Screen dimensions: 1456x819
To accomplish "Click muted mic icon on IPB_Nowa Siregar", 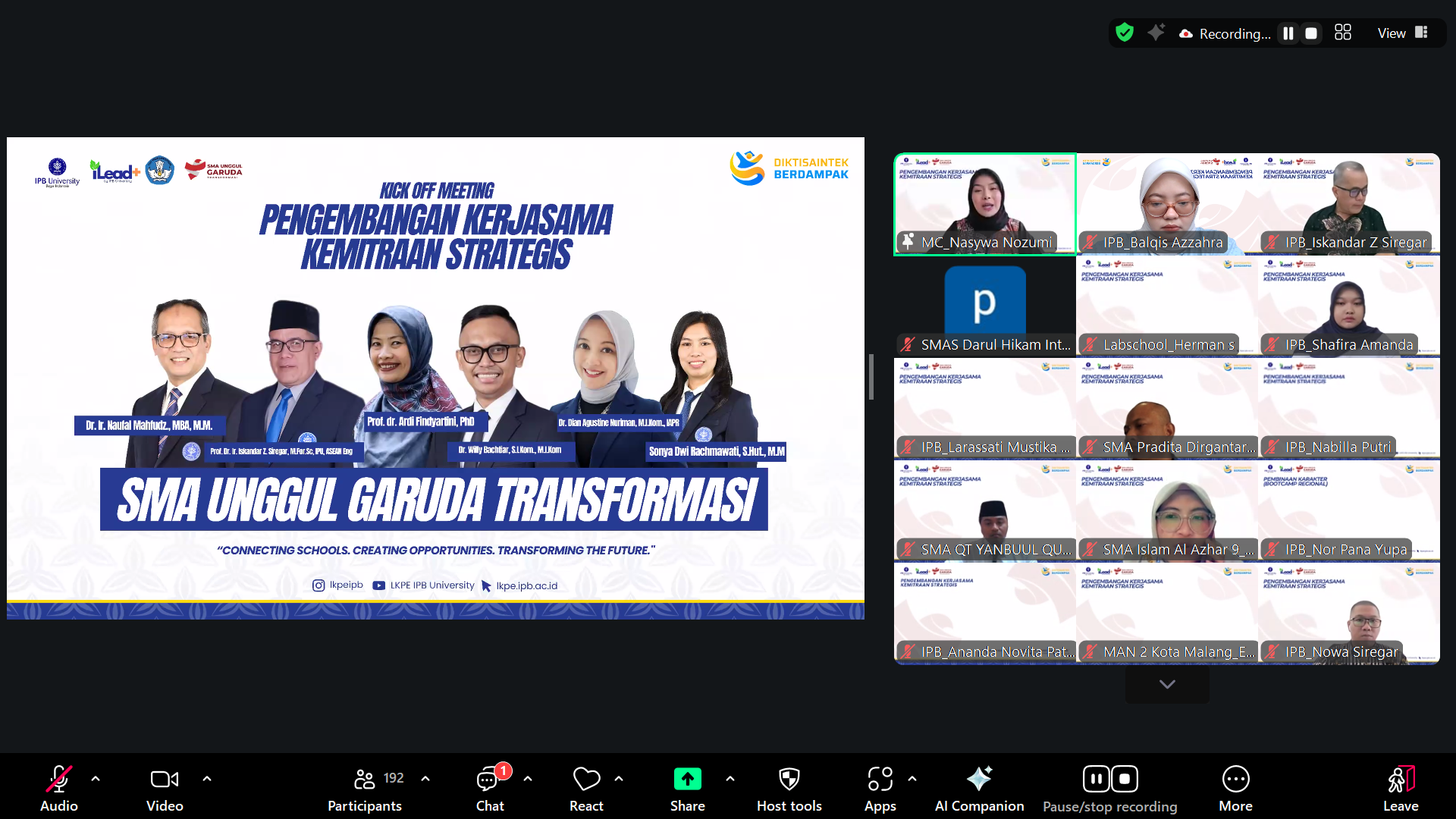I will point(1272,651).
